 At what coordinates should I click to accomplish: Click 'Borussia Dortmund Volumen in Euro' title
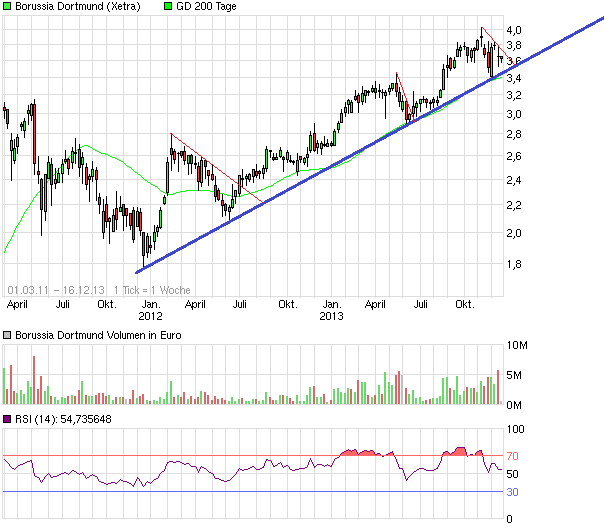[98, 335]
